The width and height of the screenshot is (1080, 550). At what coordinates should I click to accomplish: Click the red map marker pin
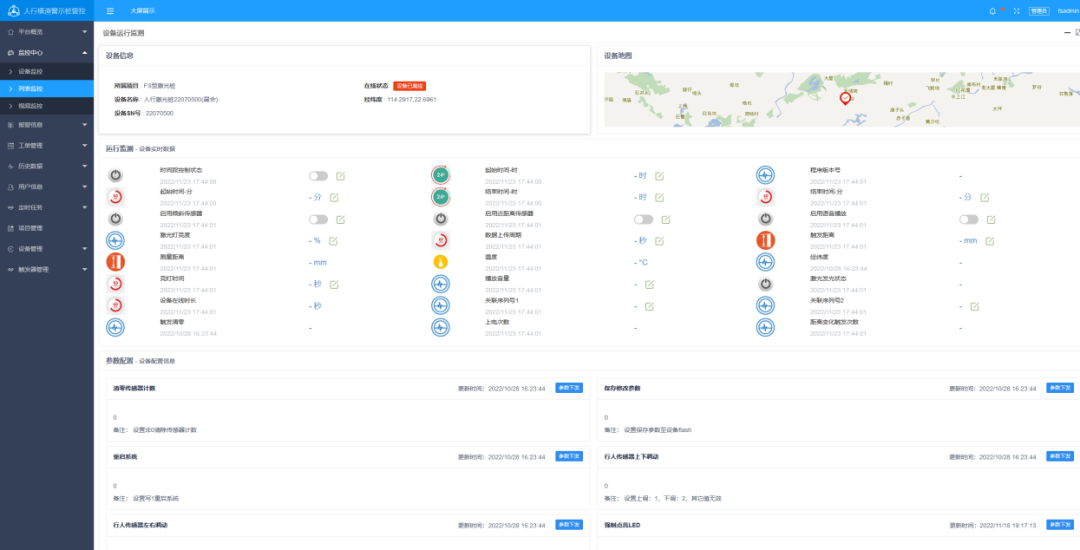point(845,97)
